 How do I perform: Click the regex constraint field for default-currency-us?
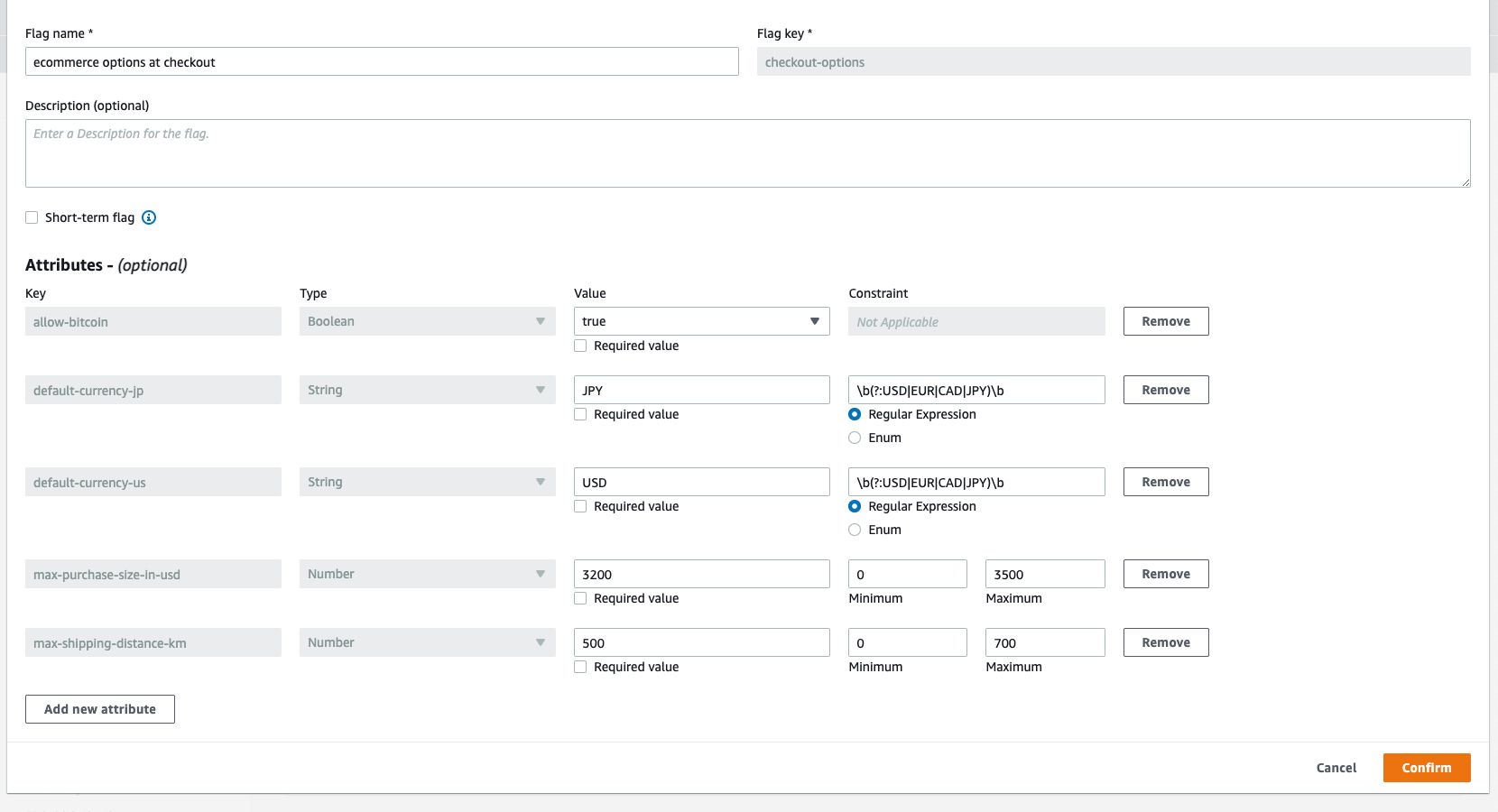976,482
